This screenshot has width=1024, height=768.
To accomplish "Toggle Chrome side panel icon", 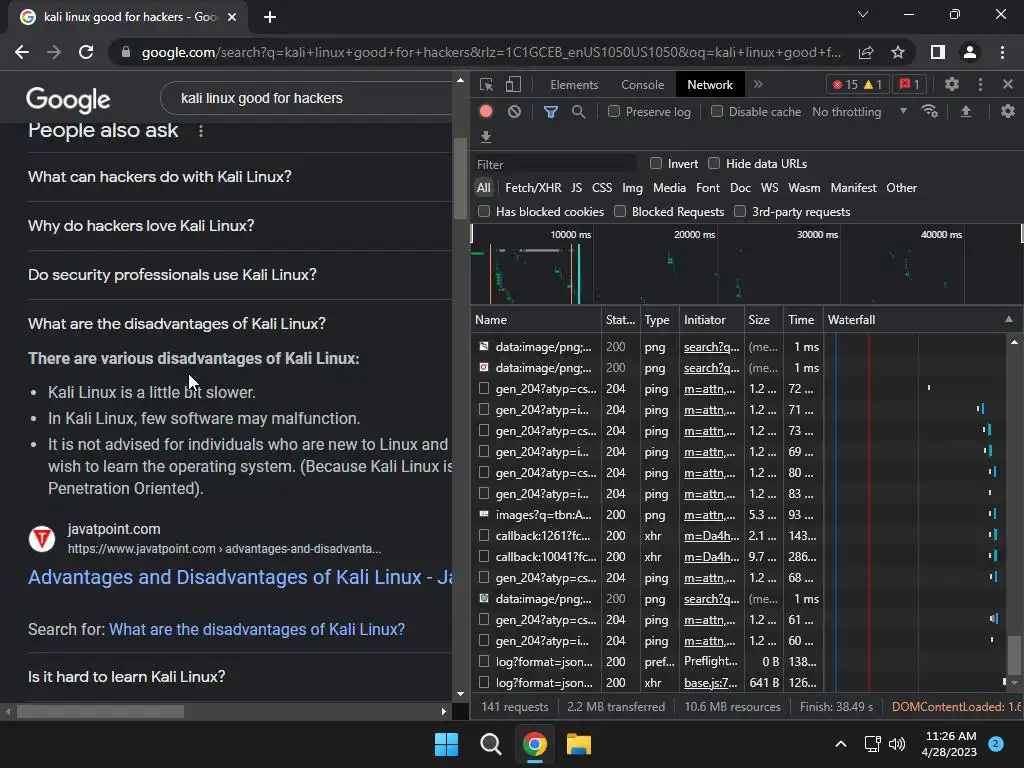I will (938, 52).
